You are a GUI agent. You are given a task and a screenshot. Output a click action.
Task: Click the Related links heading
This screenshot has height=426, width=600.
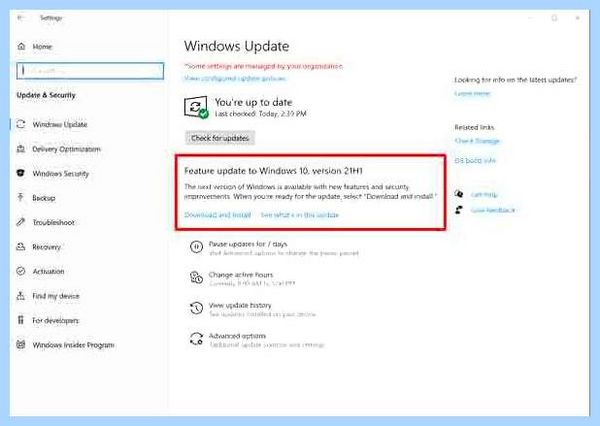coord(474,127)
